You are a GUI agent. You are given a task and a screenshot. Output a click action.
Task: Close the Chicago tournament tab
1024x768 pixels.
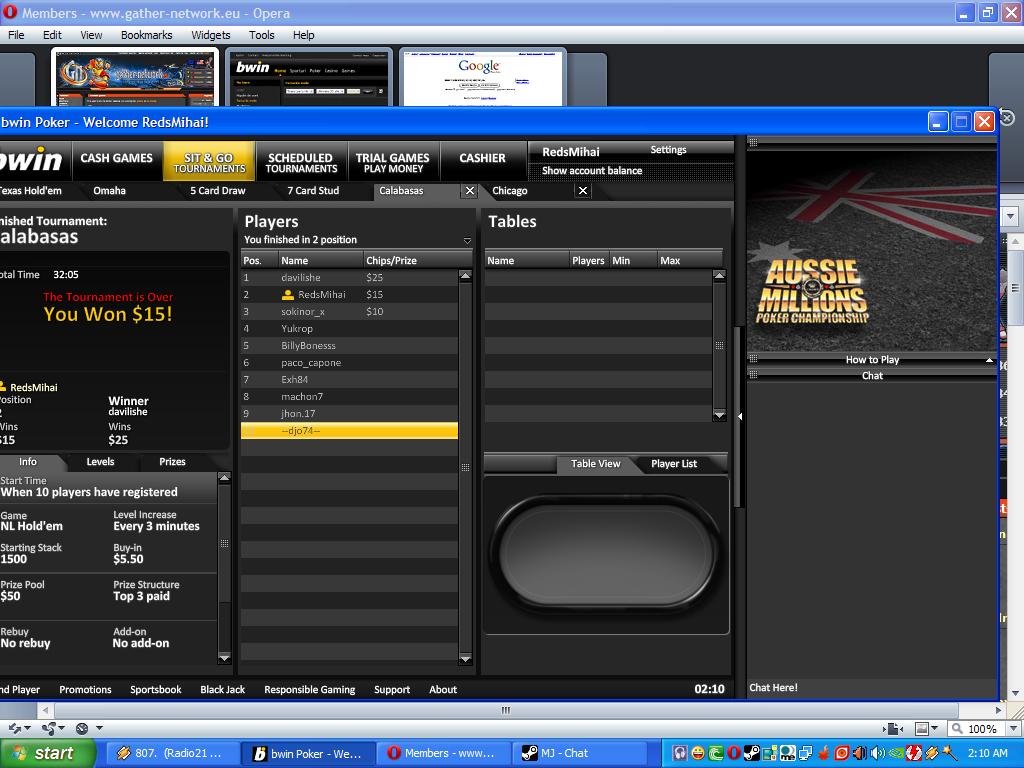coord(583,191)
